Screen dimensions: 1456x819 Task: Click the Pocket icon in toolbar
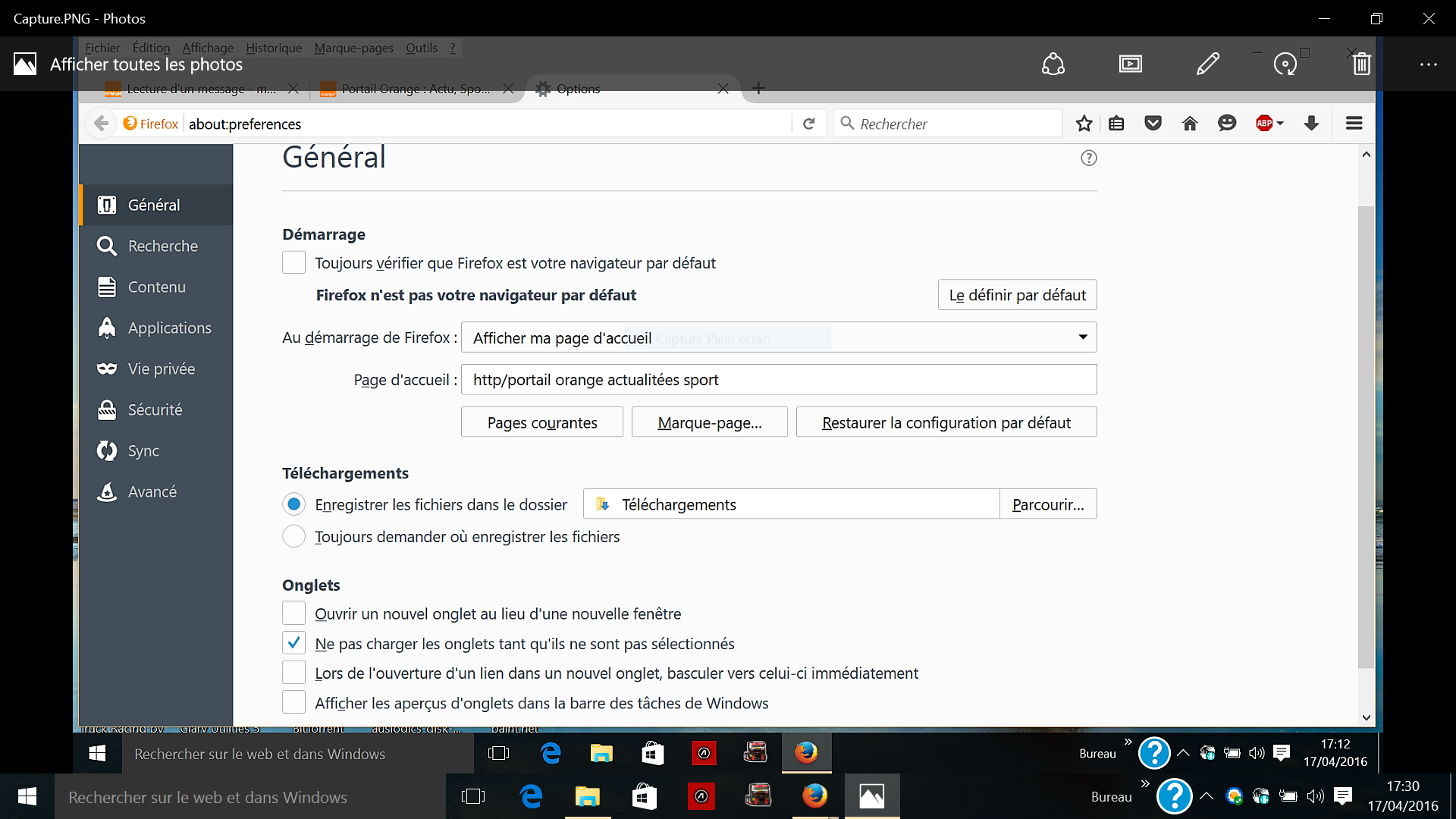(x=1153, y=124)
